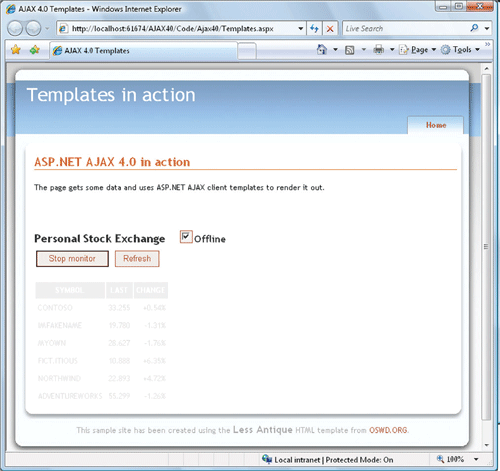500x471 pixels.
Task: Click the scrollbar up arrow
Action: (487, 69)
